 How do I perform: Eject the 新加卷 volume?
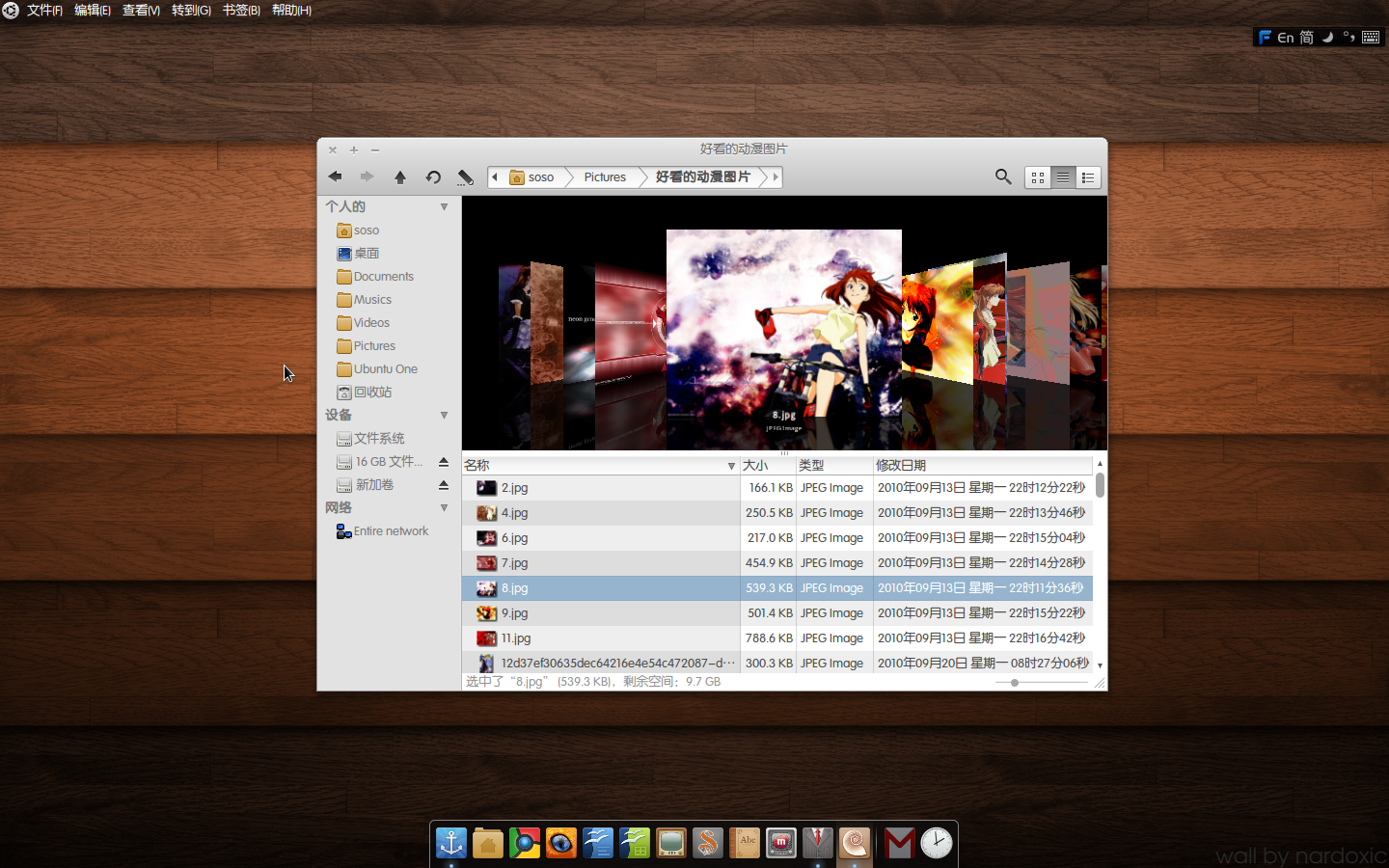coord(444,485)
